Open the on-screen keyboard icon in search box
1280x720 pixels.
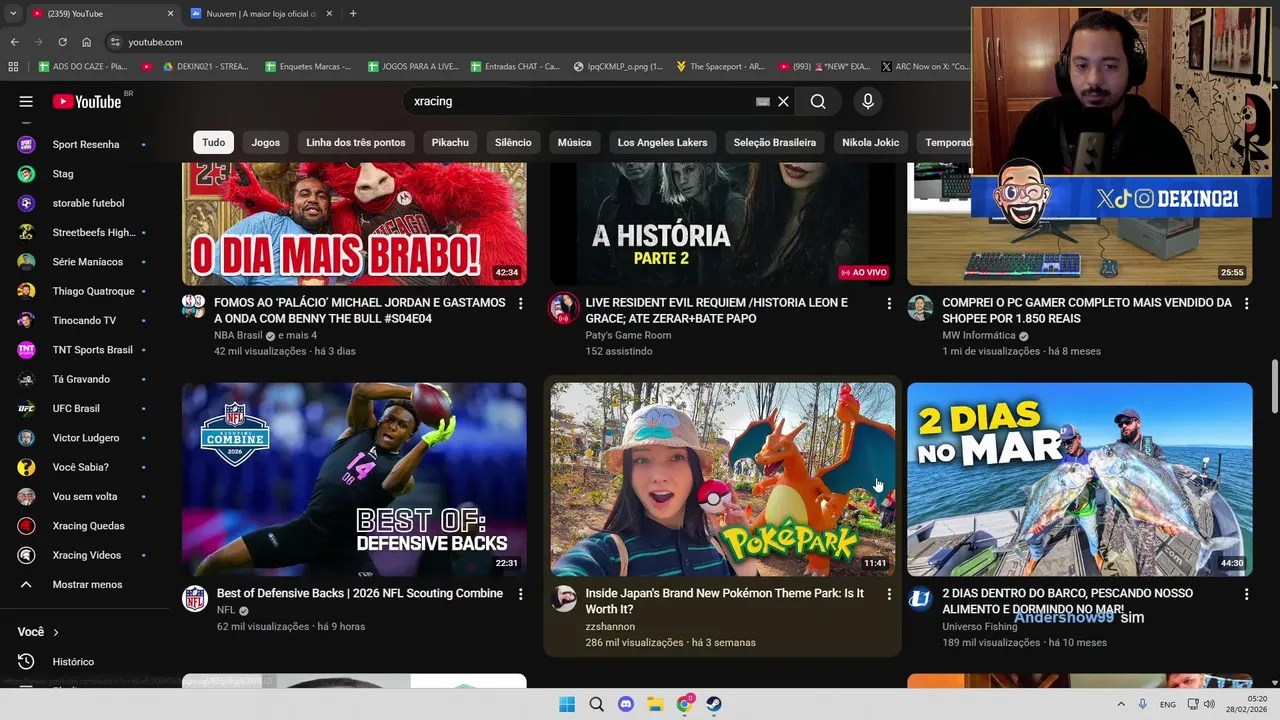[763, 101]
